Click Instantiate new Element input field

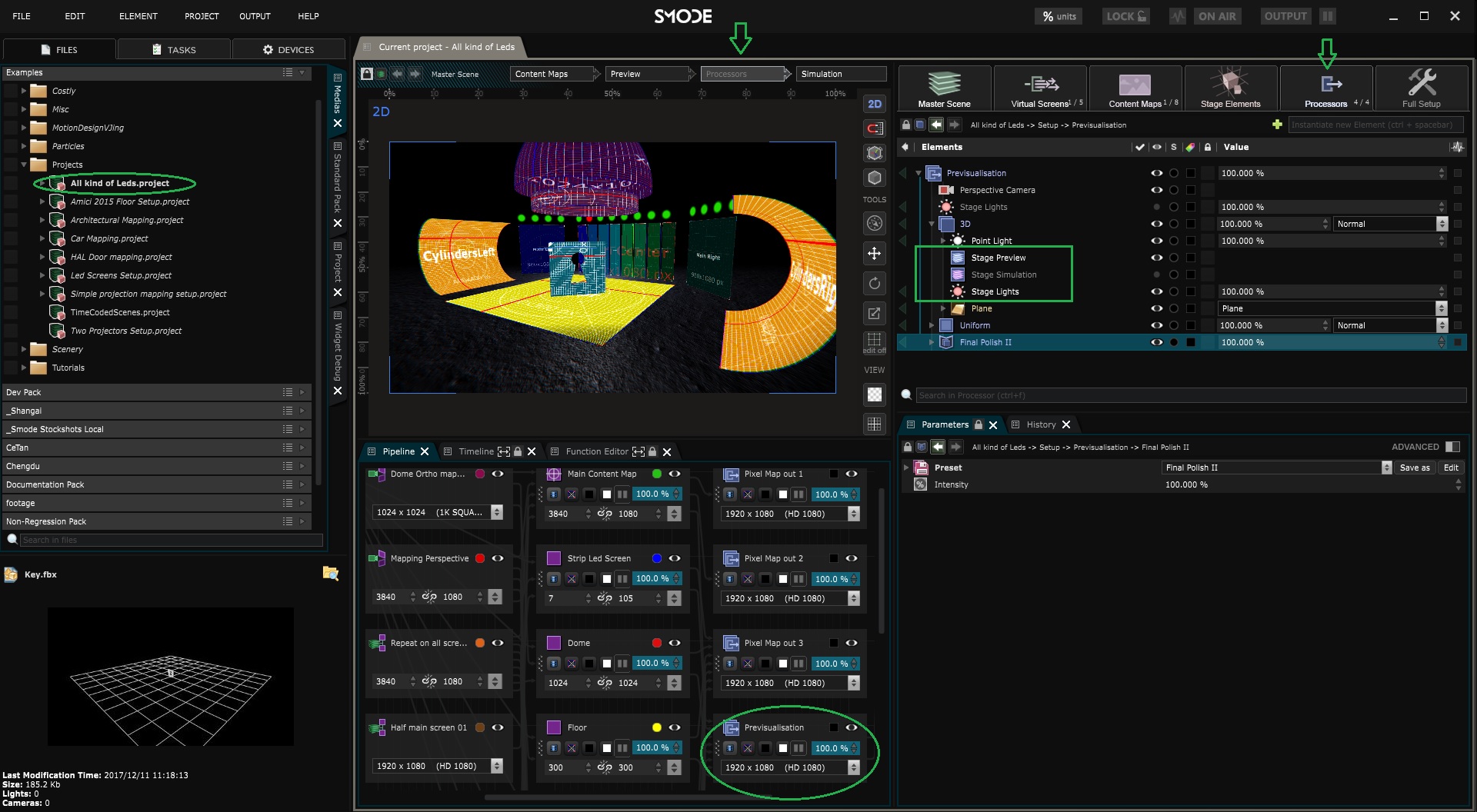[1375, 125]
